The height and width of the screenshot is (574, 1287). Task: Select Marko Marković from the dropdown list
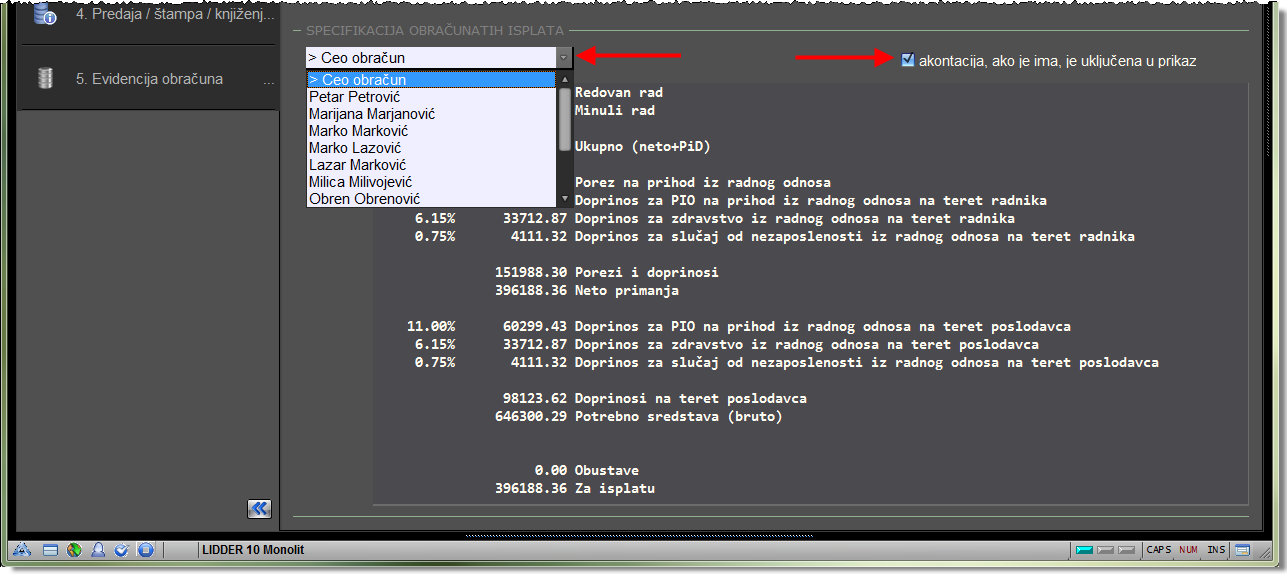(430, 131)
